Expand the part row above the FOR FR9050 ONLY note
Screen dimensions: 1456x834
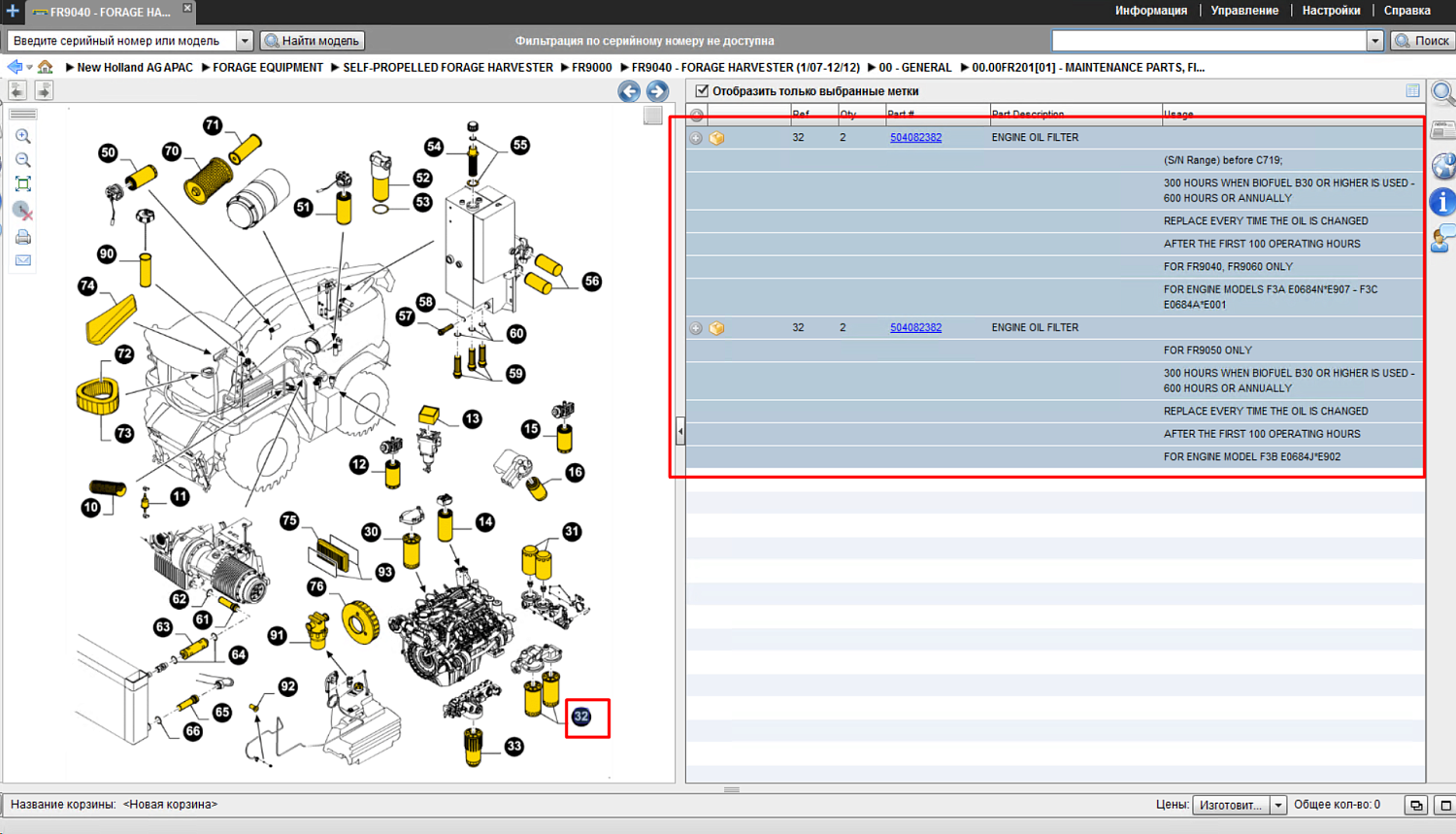click(x=696, y=328)
